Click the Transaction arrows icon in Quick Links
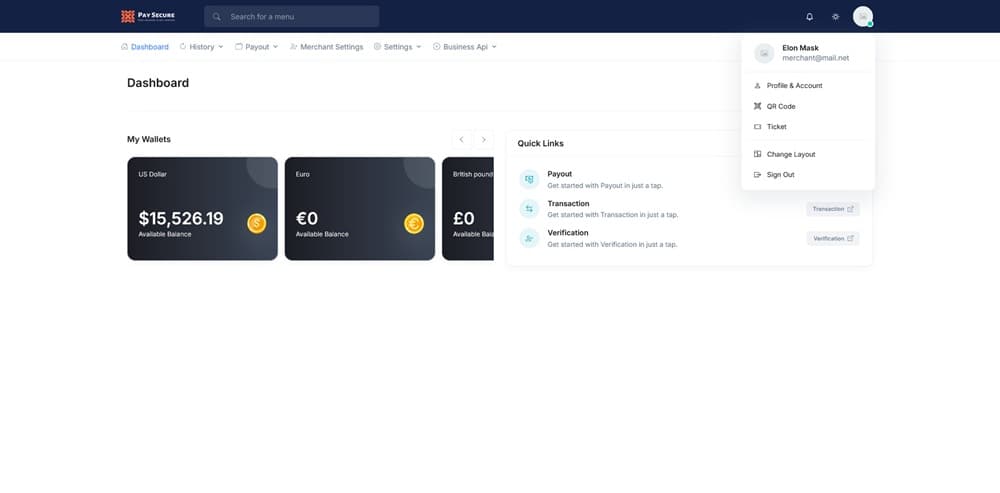The image size is (1000, 493). [529, 208]
